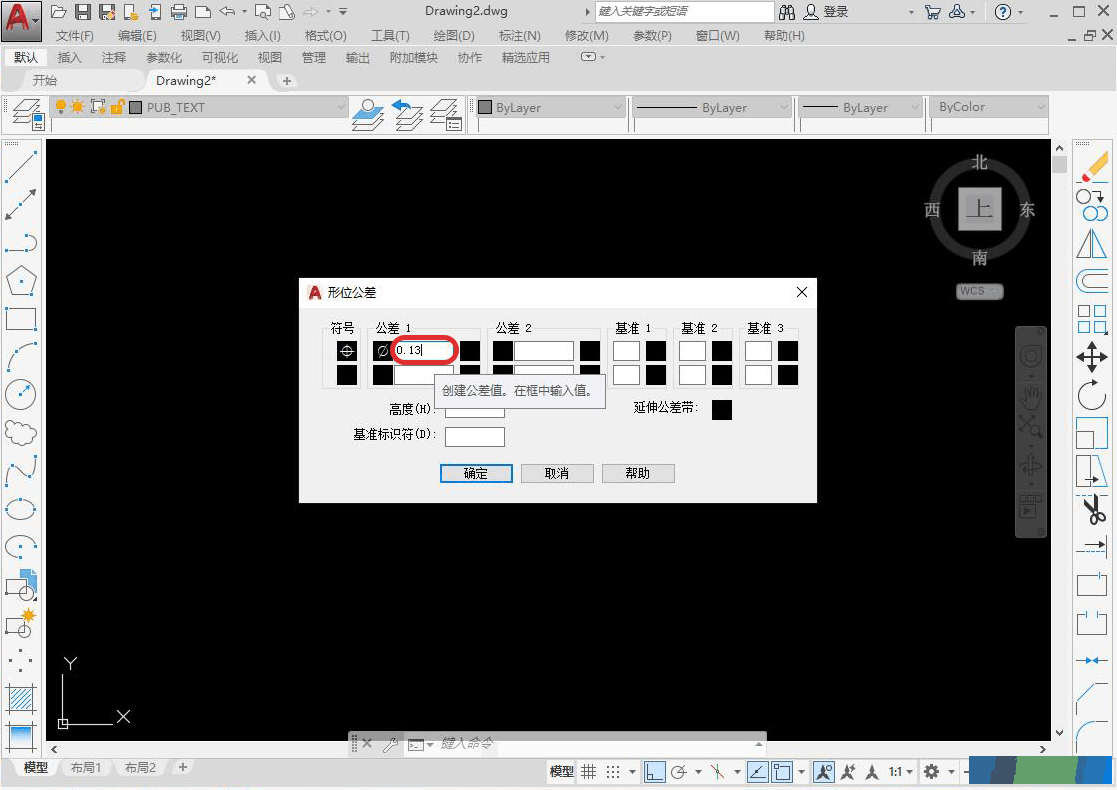Select the Circle tool

tap(21, 394)
